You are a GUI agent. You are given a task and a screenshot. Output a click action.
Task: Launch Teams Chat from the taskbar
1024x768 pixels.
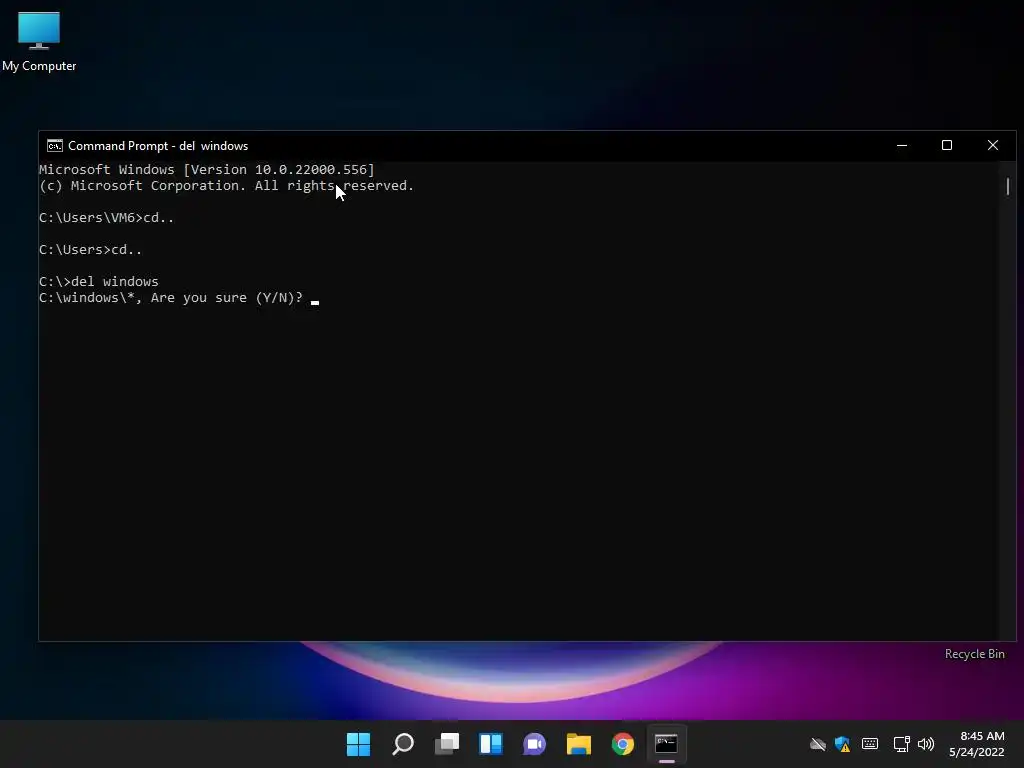tap(534, 744)
